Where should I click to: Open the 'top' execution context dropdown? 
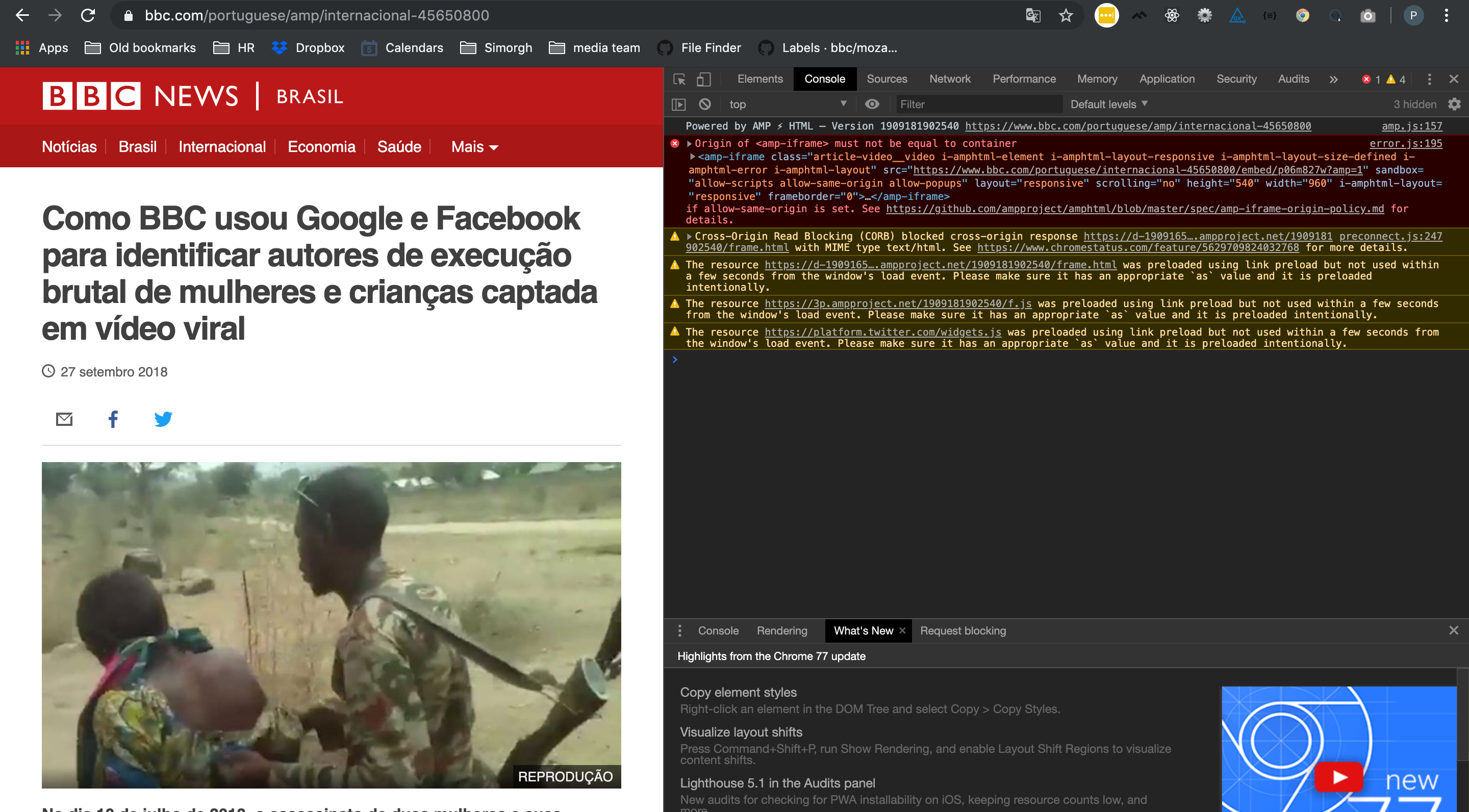787,104
